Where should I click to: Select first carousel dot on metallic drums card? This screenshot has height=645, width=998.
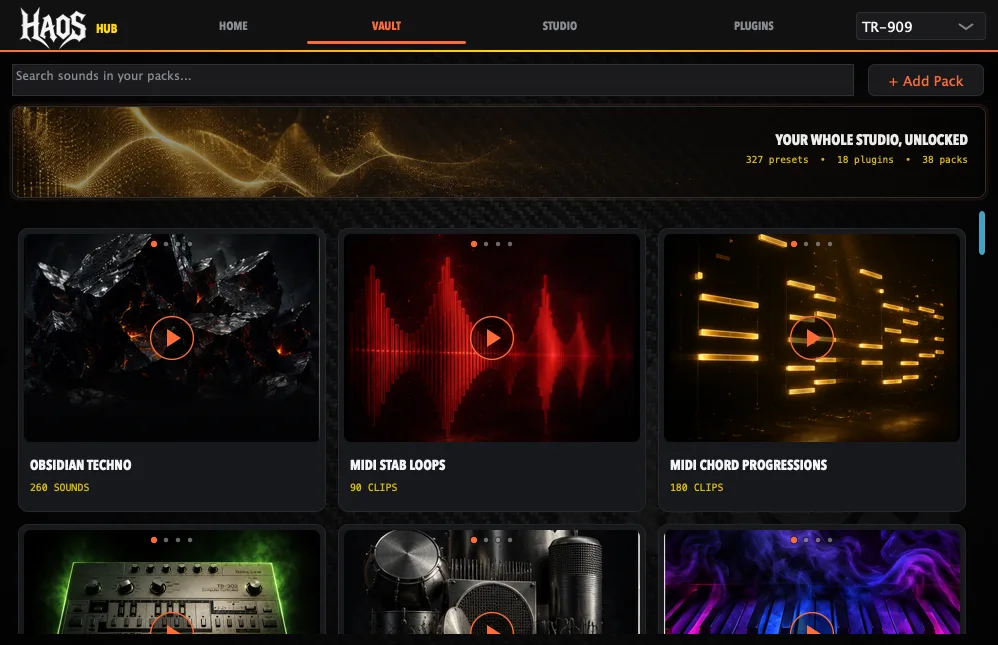tap(474, 540)
